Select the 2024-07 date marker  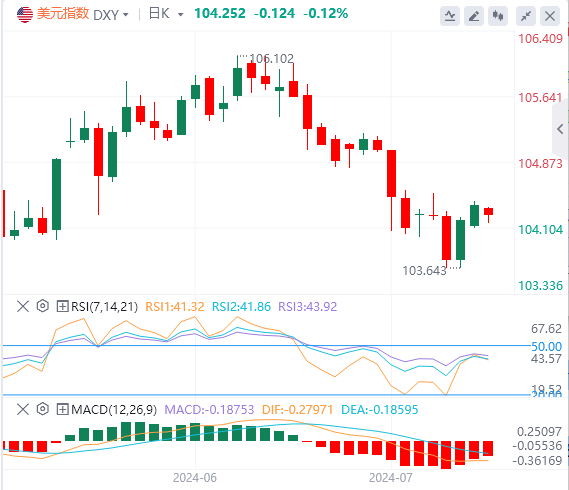(390, 478)
